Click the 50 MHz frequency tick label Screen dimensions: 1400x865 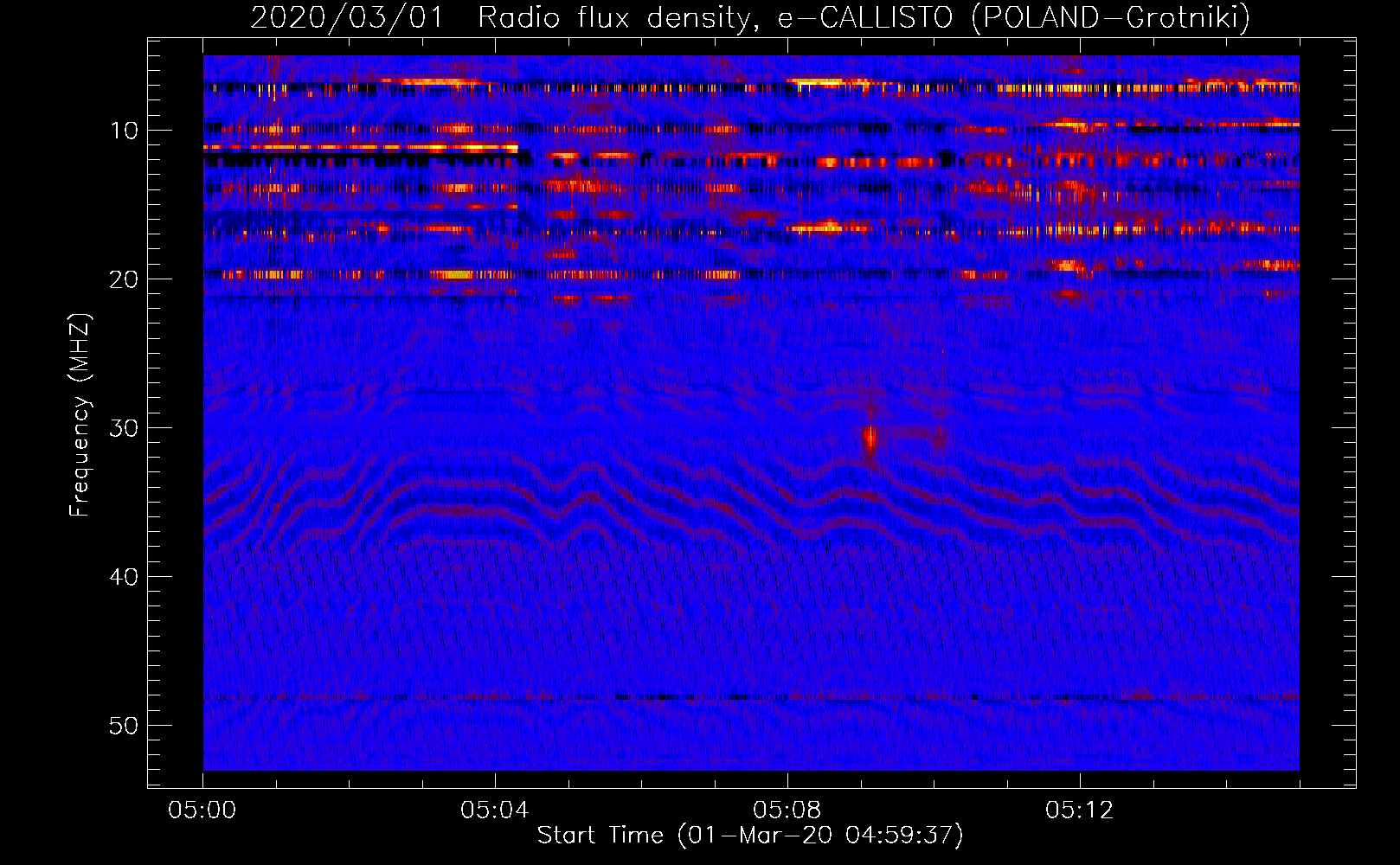coord(125,726)
